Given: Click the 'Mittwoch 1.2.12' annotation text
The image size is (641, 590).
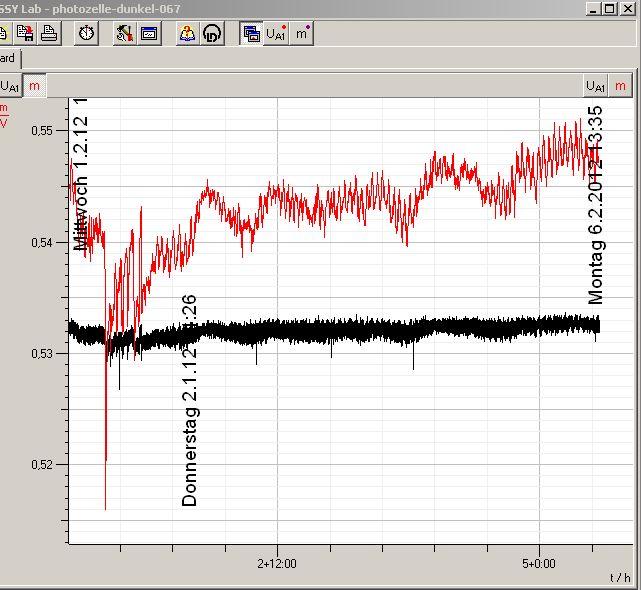Looking at the screenshot, I should [x=80, y=175].
